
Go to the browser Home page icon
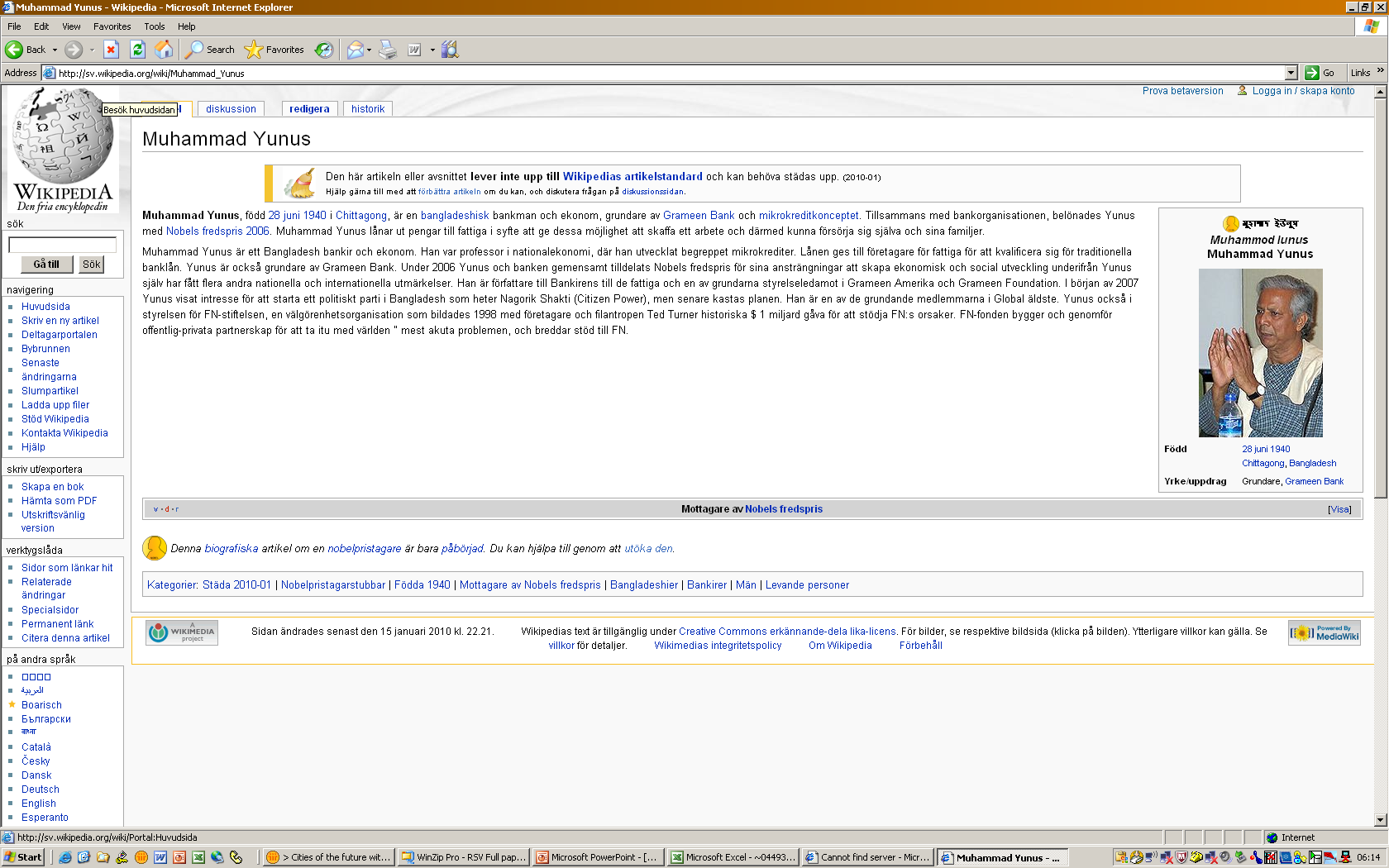pyautogui.click(x=164, y=50)
